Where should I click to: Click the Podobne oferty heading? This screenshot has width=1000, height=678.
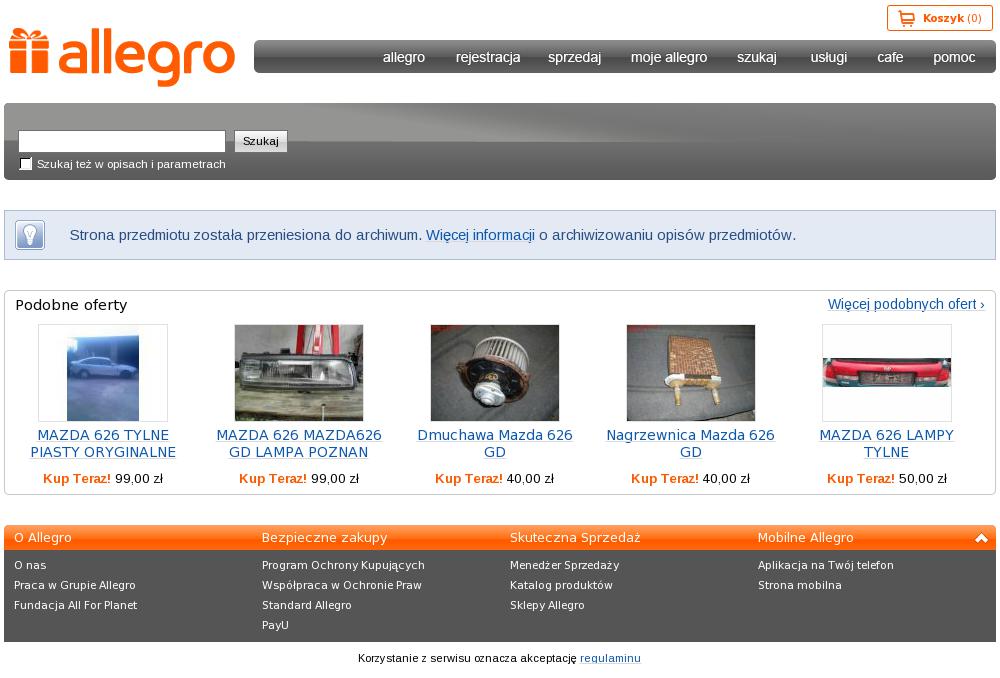click(x=71, y=305)
